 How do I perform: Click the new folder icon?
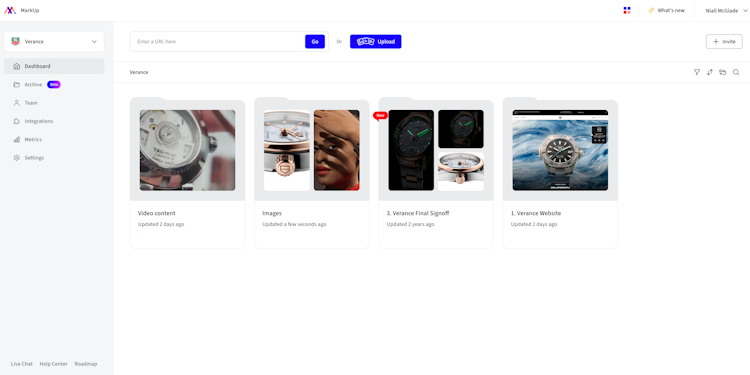(x=723, y=72)
